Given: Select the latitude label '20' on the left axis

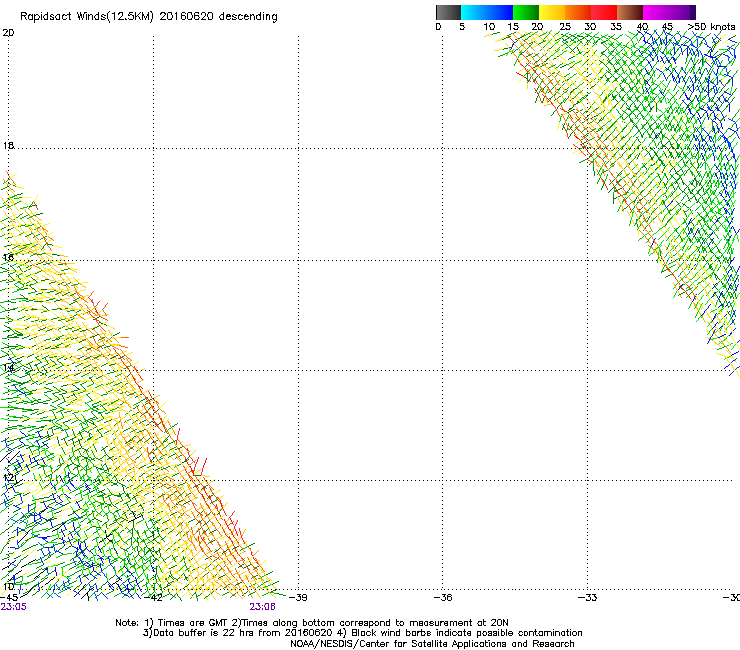Looking at the screenshot, I should pos(8,33).
